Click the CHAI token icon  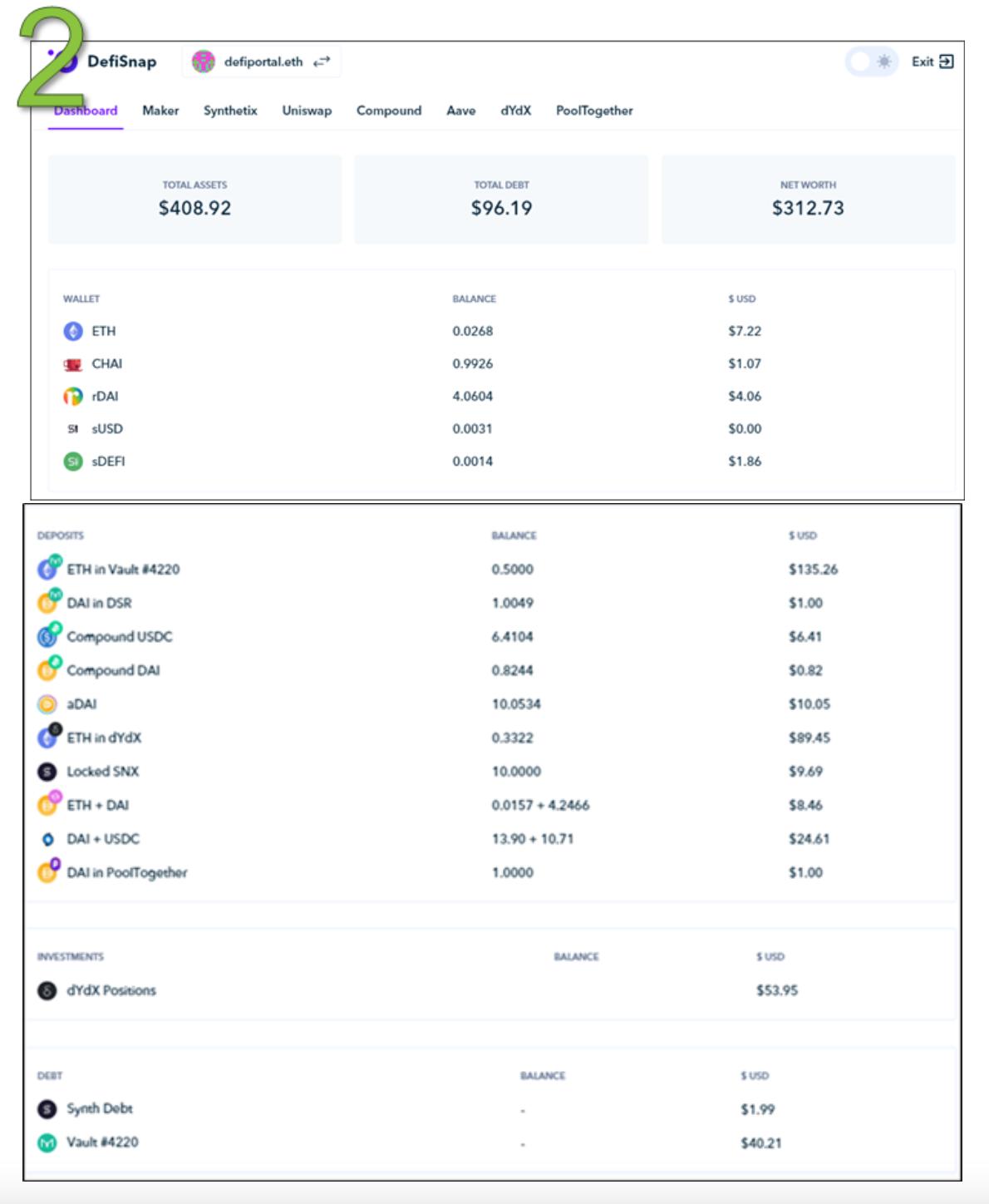(73, 364)
